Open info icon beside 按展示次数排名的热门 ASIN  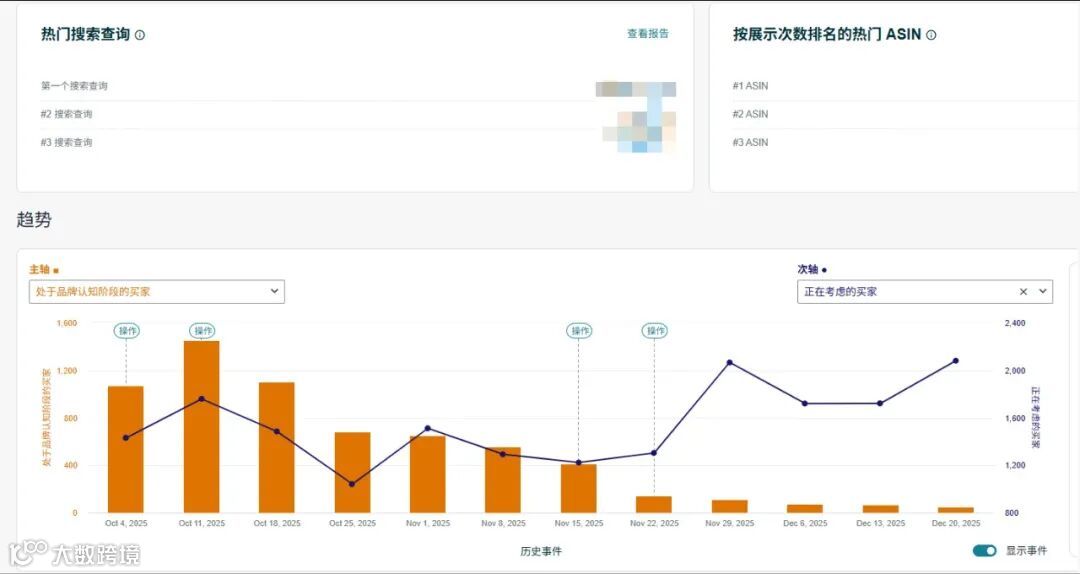(931, 35)
